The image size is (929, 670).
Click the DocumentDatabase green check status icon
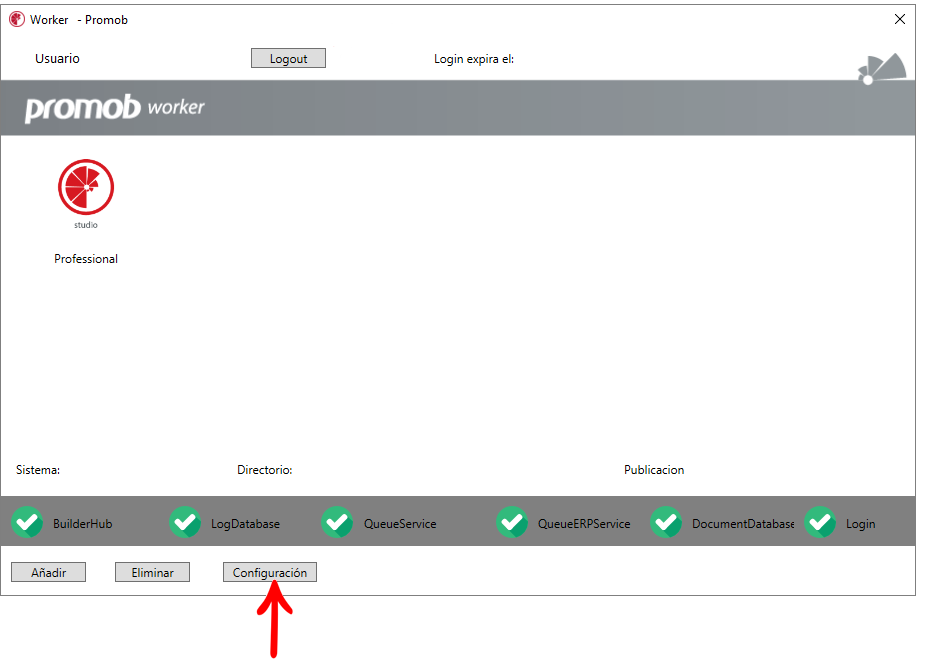[x=667, y=522]
